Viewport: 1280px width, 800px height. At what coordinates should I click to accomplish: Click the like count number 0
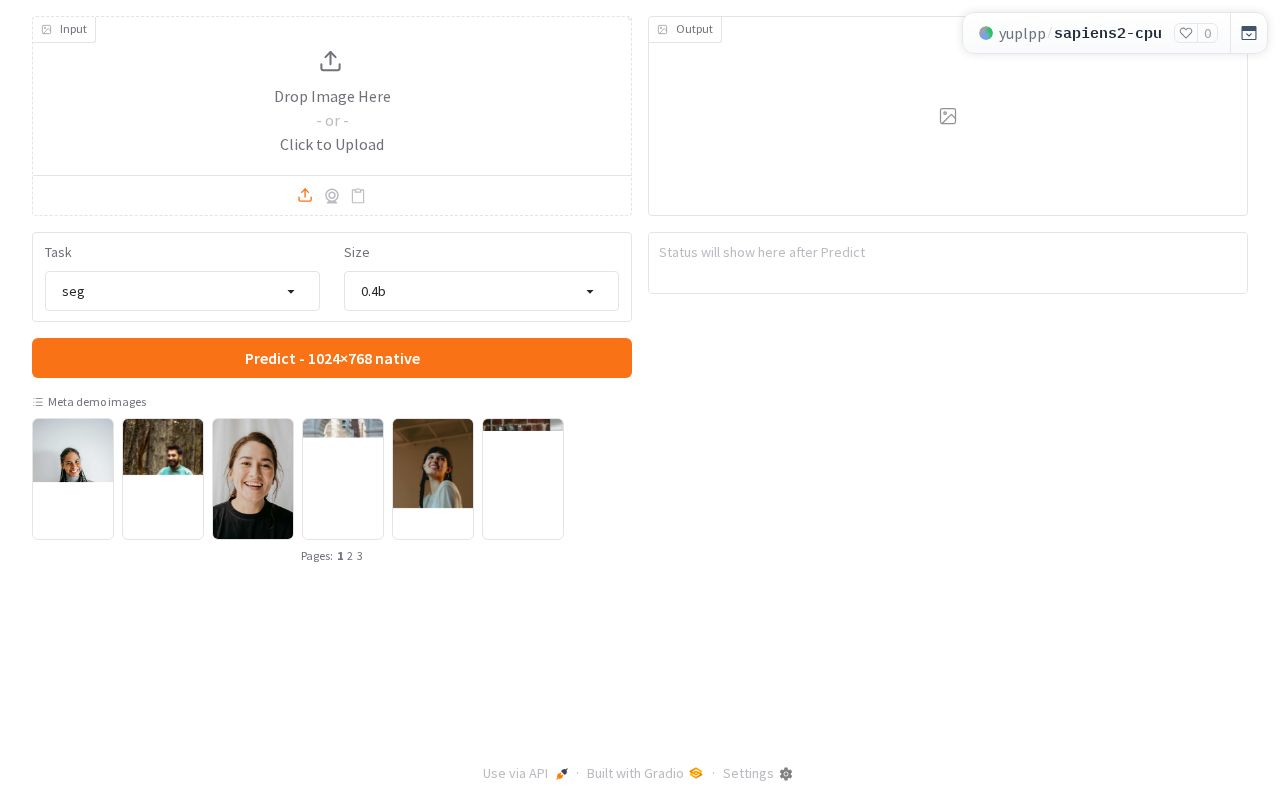[x=1207, y=33]
